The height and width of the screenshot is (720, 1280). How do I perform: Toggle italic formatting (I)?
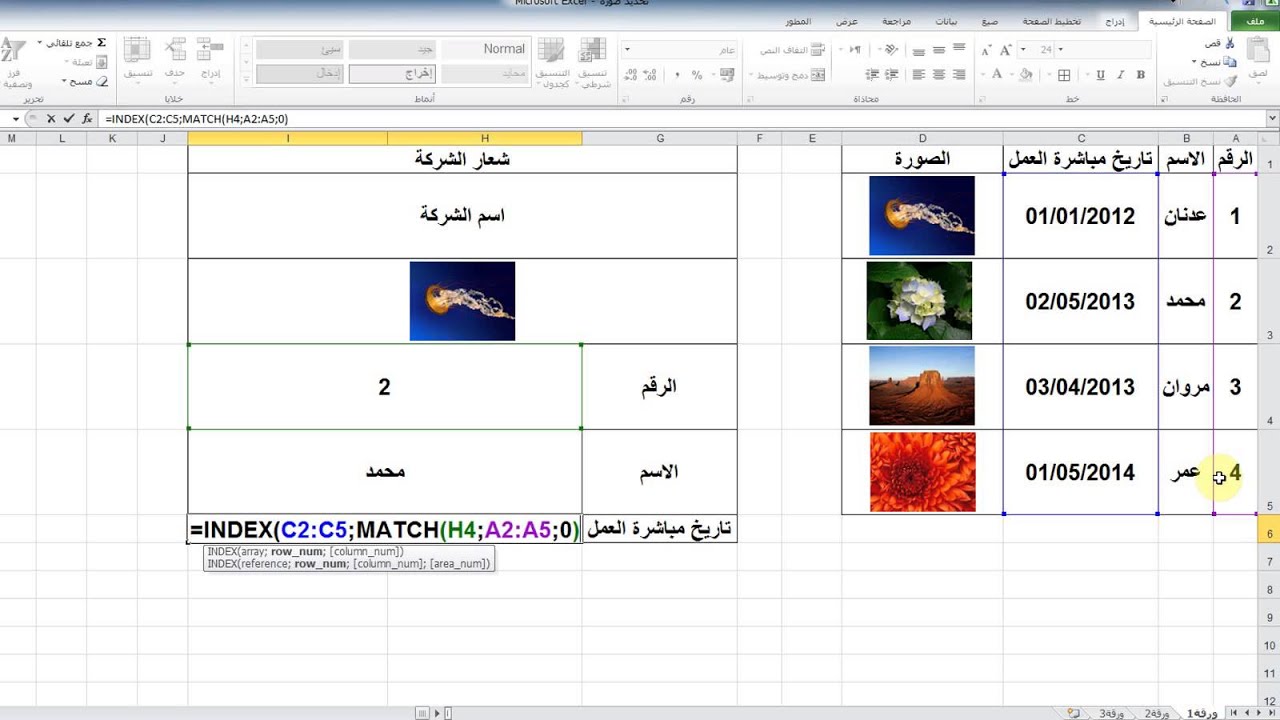coord(1121,75)
